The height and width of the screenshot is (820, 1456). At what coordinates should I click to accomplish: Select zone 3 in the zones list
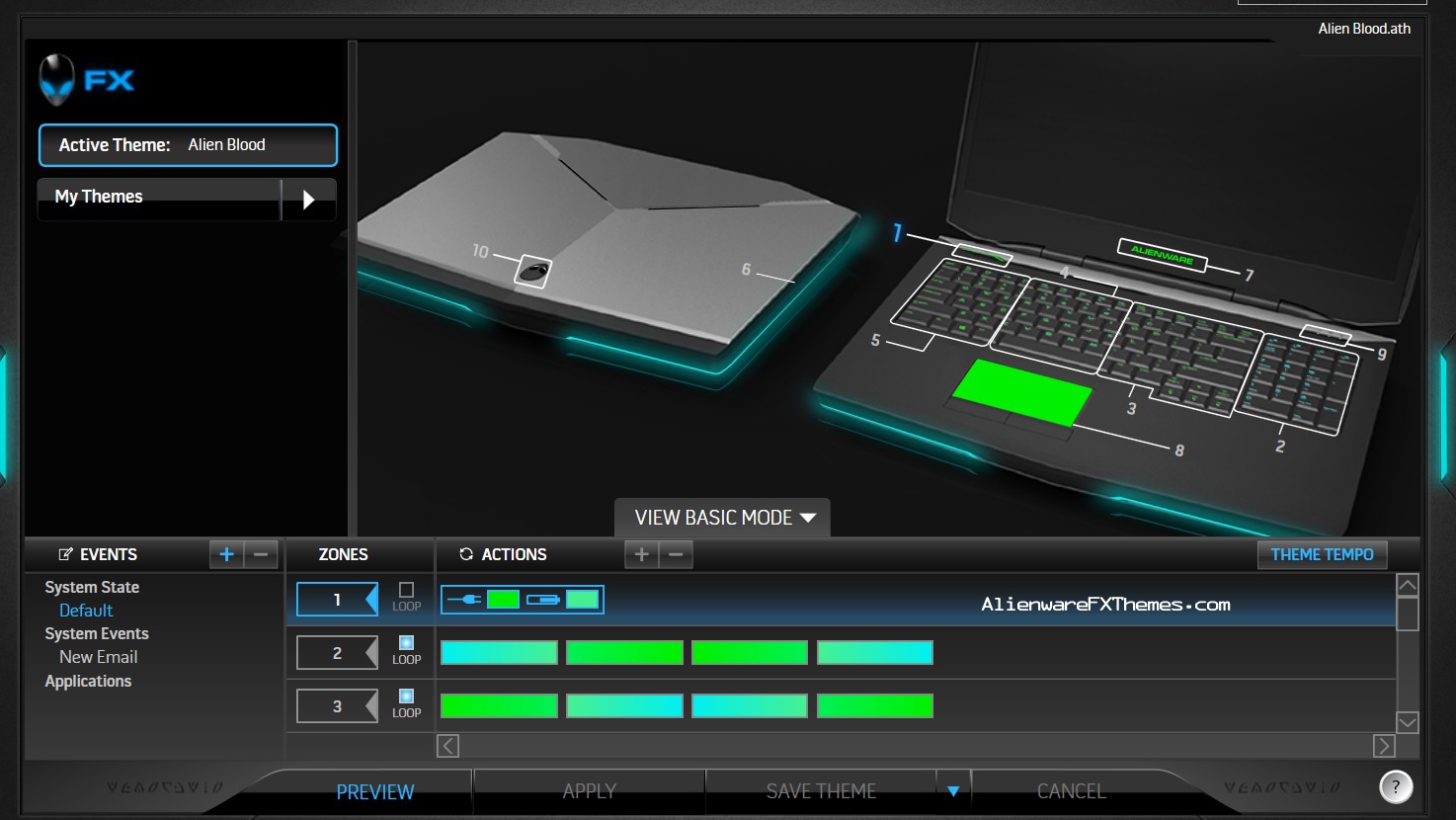[337, 706]
